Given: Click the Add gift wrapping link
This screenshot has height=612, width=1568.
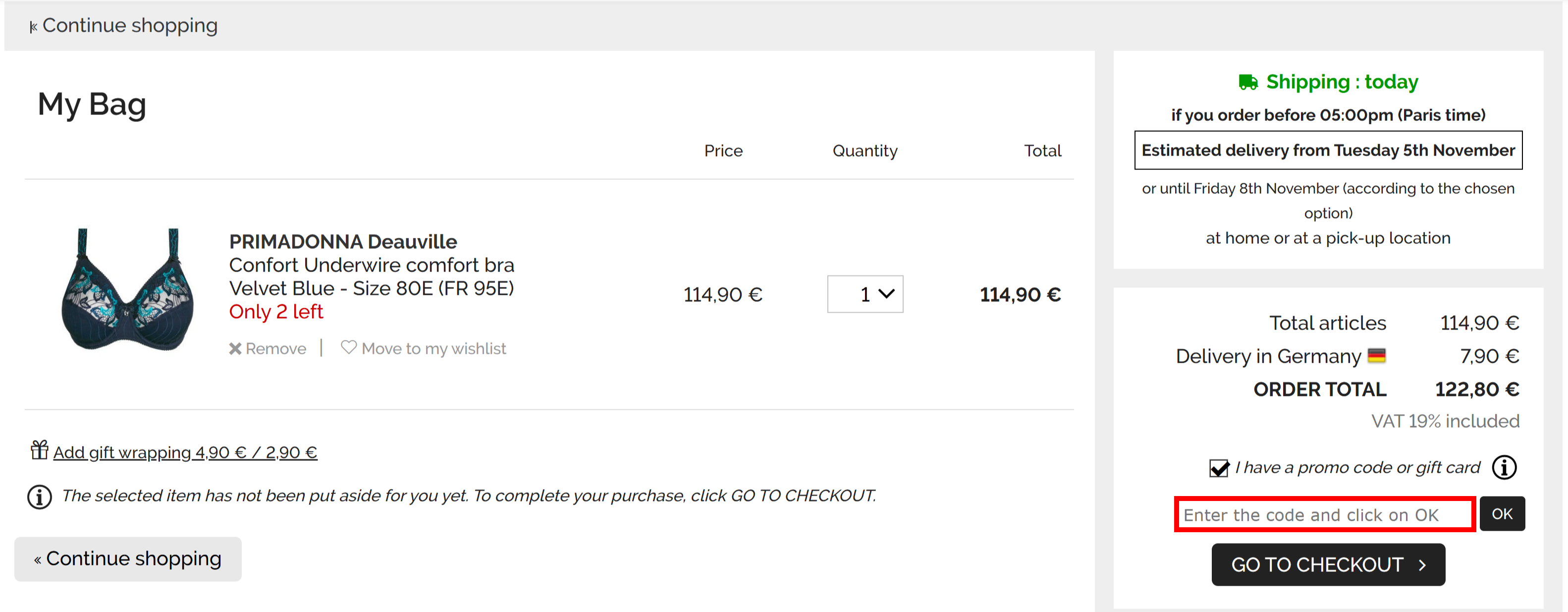Looking at the screenshot, I should (185, 452).
